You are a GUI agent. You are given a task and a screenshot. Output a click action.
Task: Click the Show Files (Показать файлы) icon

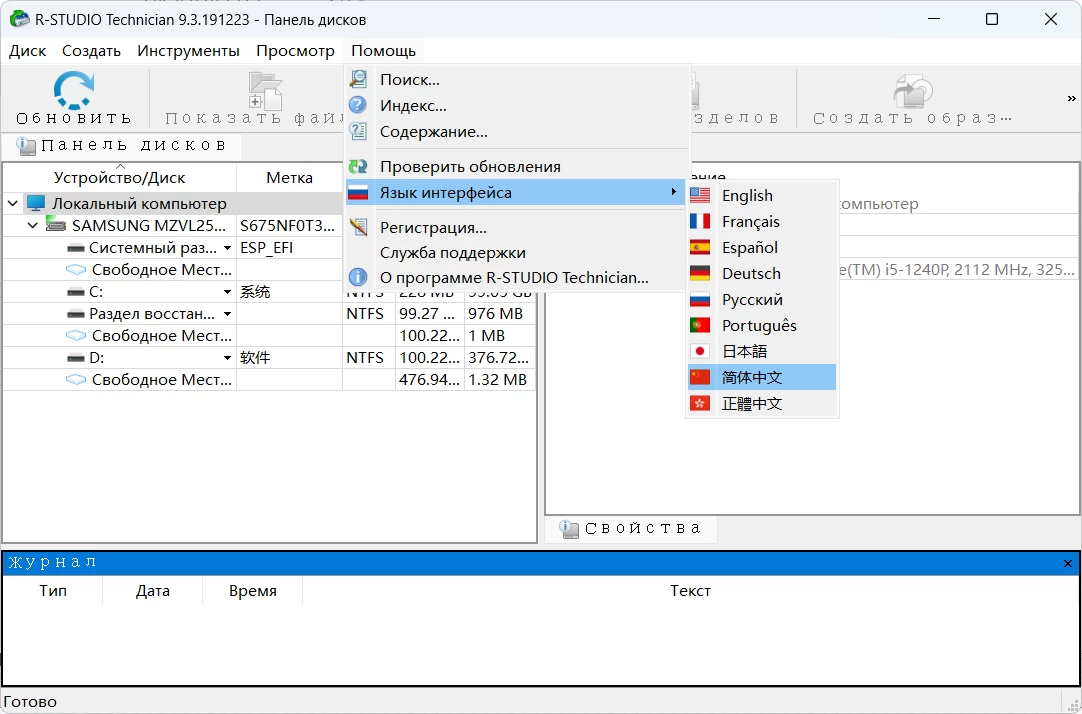pos(265,91)
